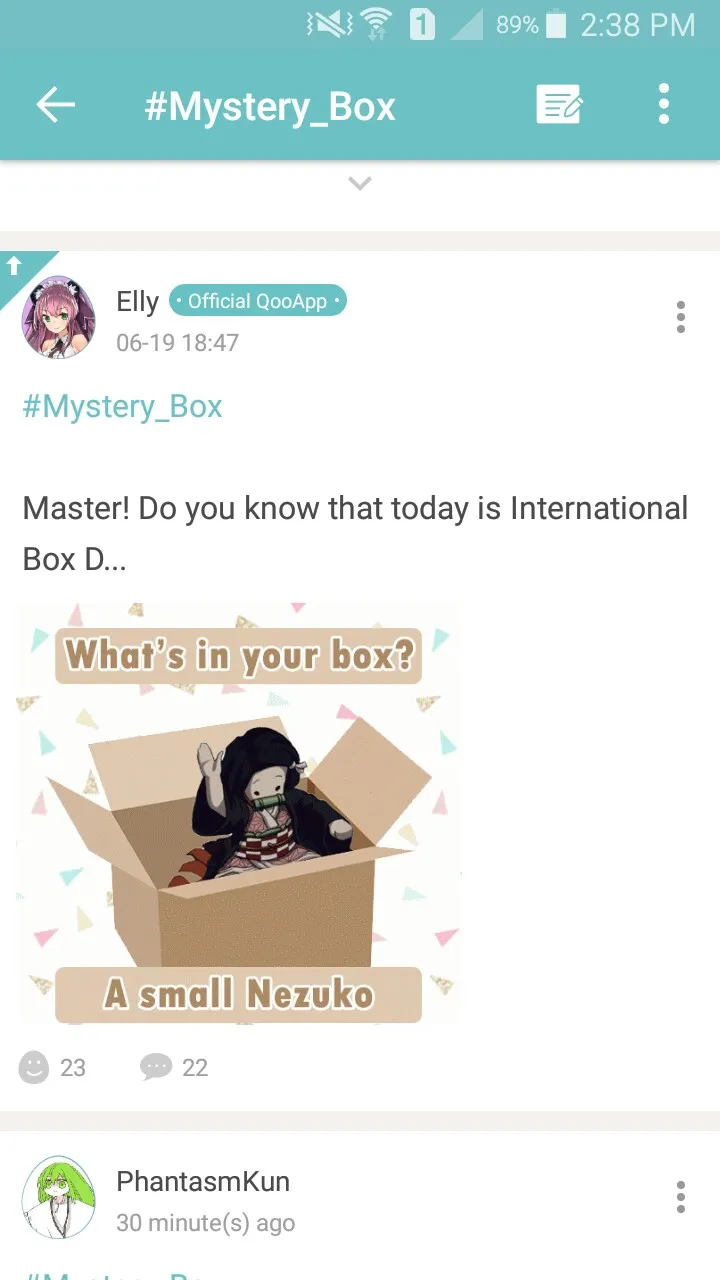Tap the #Mystery_Box hashtag link in Elly's post
Viewport: 720px width, 1280px height.
point(122,407)
